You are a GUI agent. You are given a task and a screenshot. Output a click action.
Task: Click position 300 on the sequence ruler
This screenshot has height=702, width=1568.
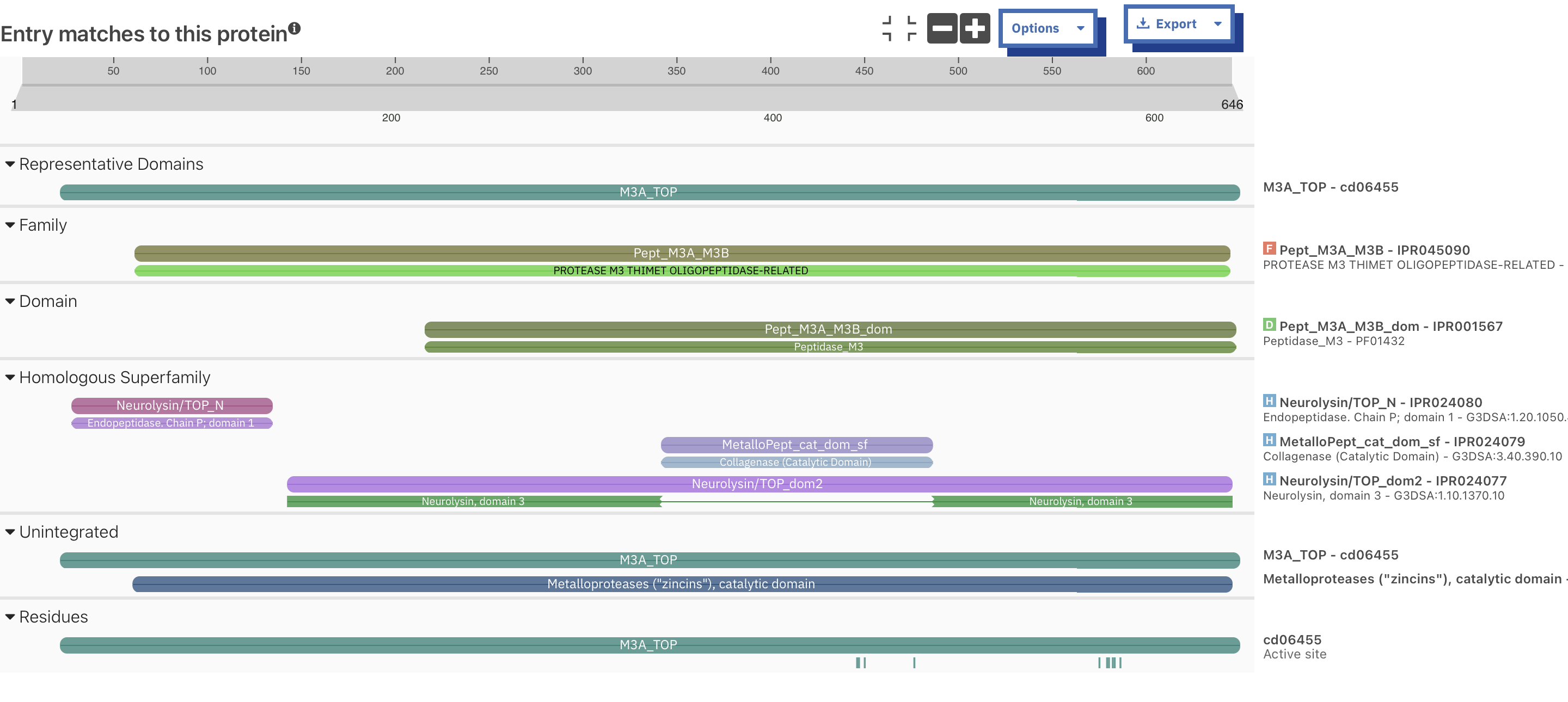click(583, 71)
